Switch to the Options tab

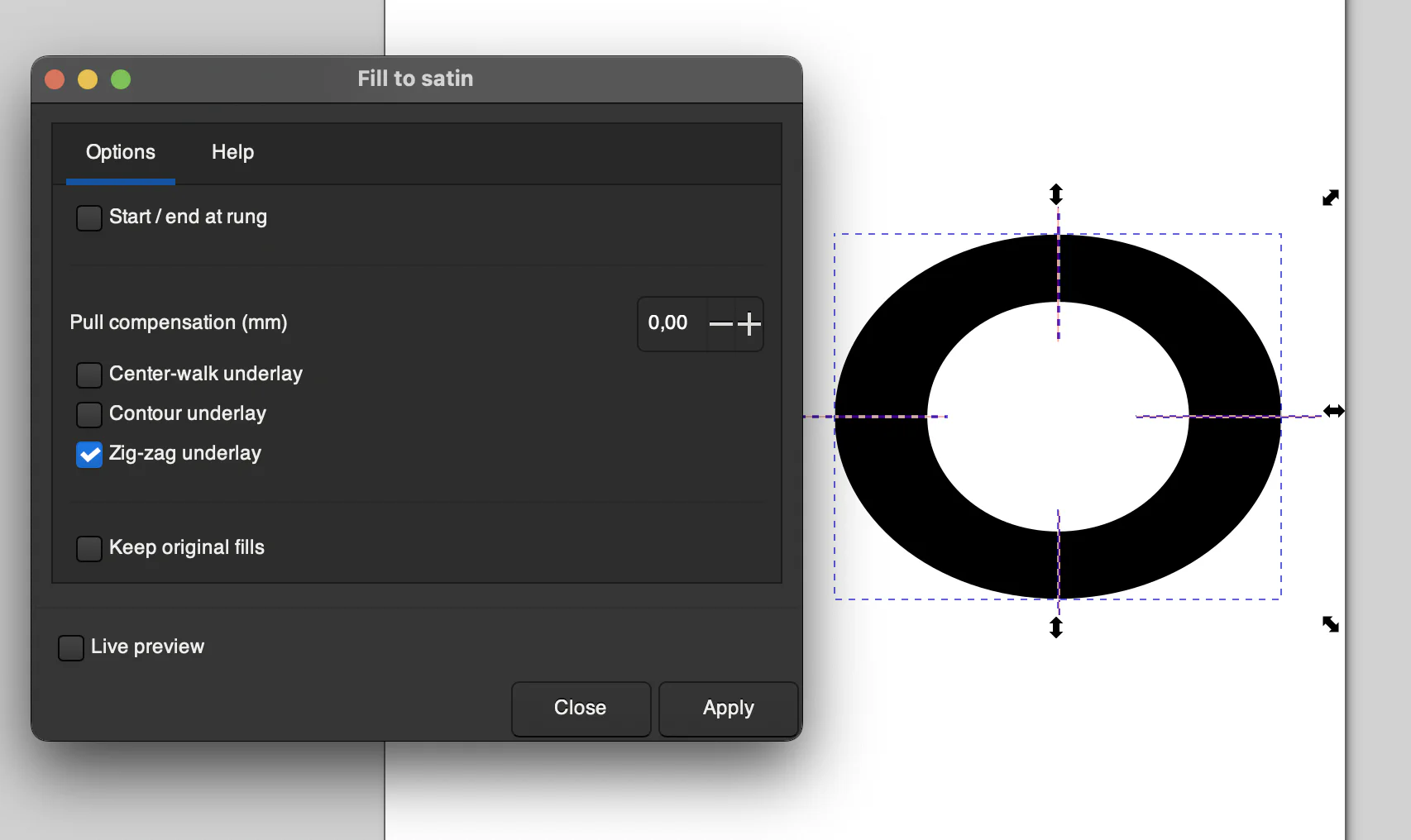121,152
